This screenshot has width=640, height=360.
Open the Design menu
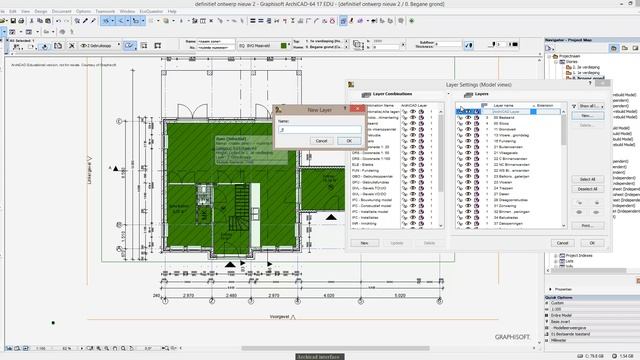pyautogui.click(x=41, y=11)
